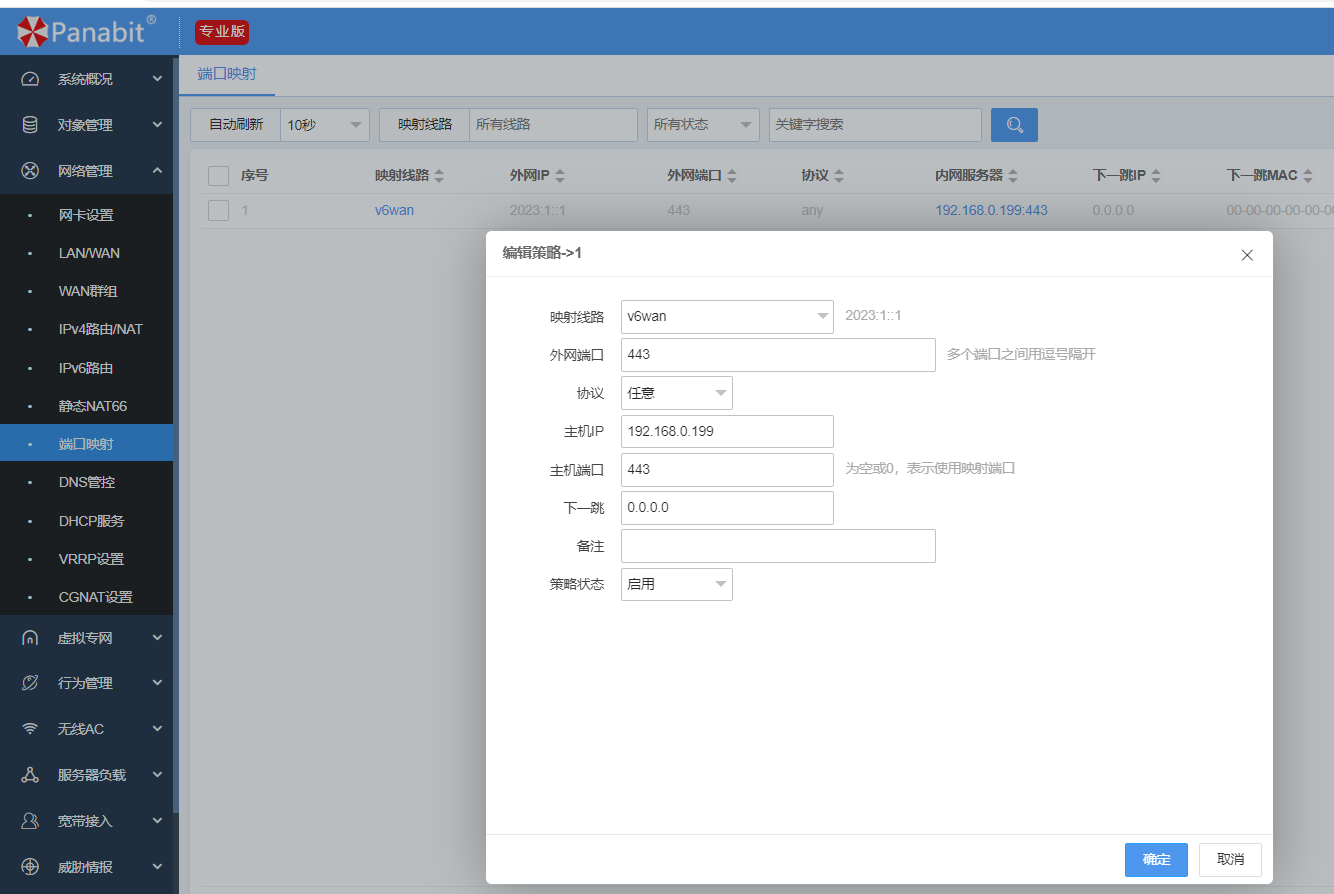Click the 192.168.0.199:443 server link
Image resolution: width=1334 pixels, height=894 pixels.
pos(991,210)
